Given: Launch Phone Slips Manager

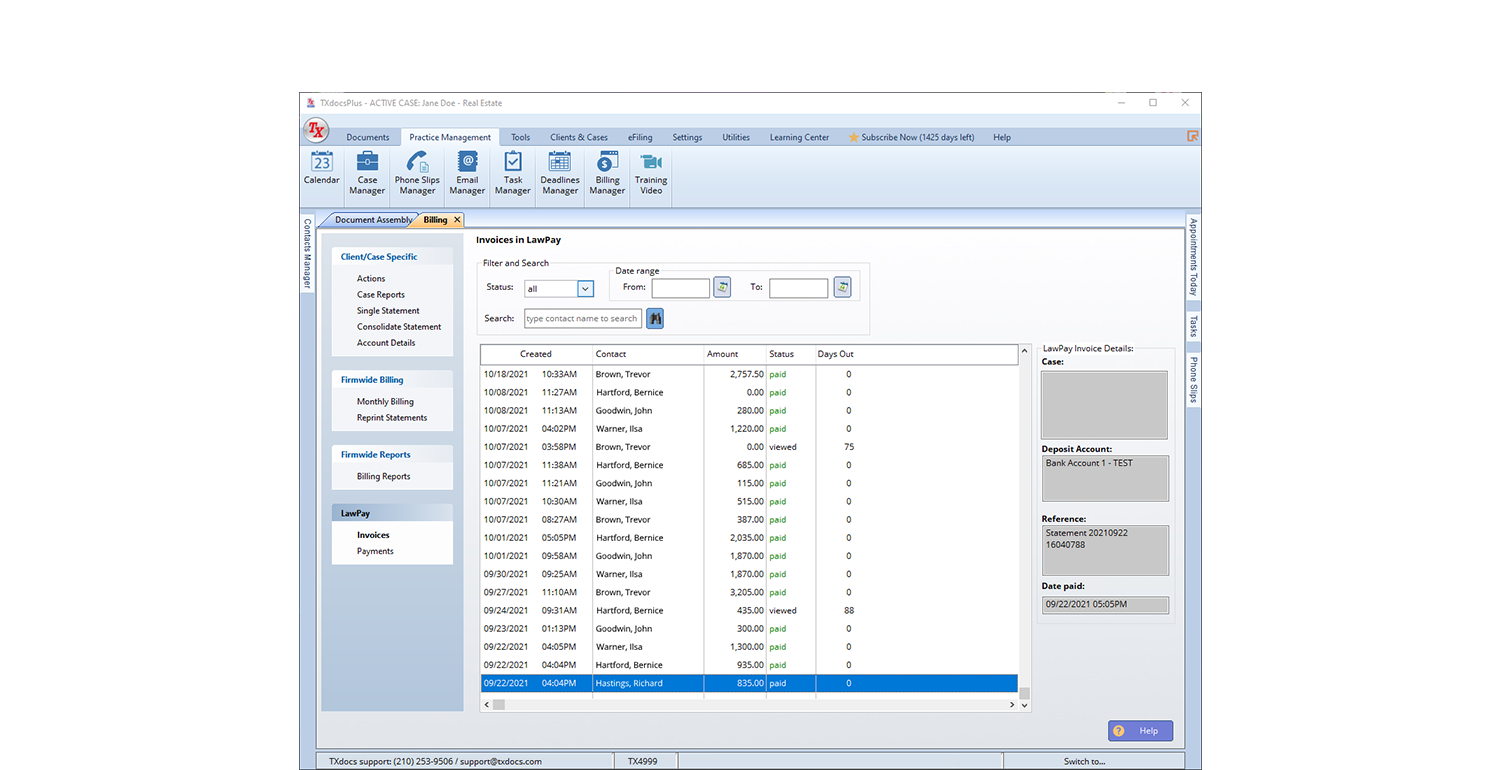Looking at the screenshot, I should click(417, 173).
